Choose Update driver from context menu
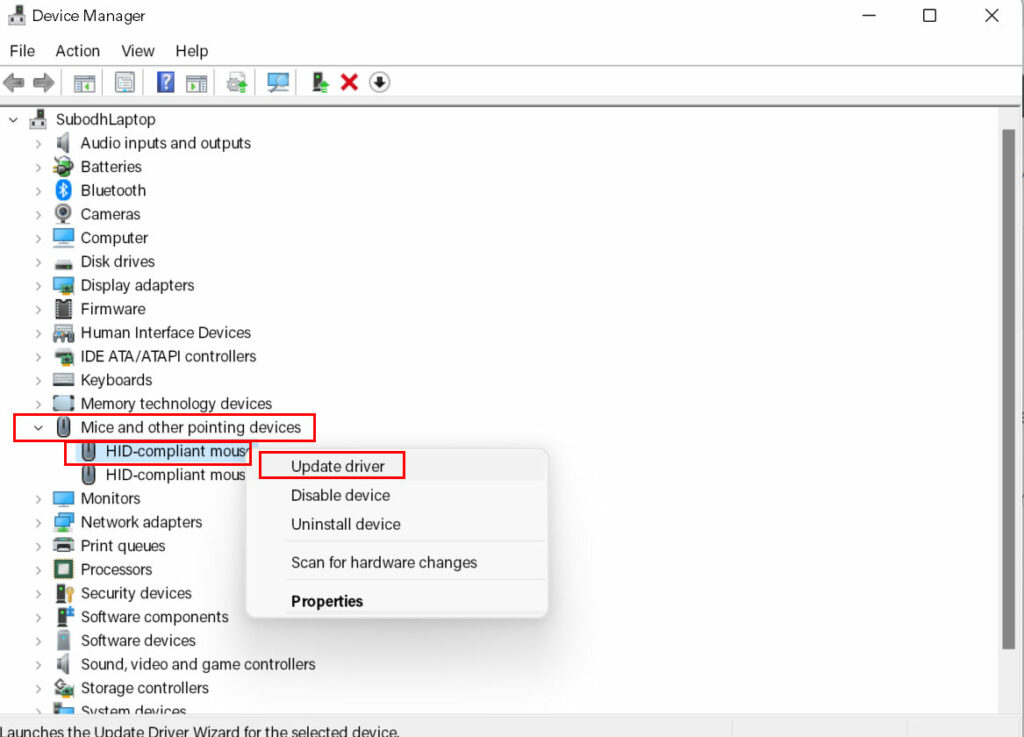This screenshot has height=737, width=1024. pyautogui.click(x=338, y=466)
